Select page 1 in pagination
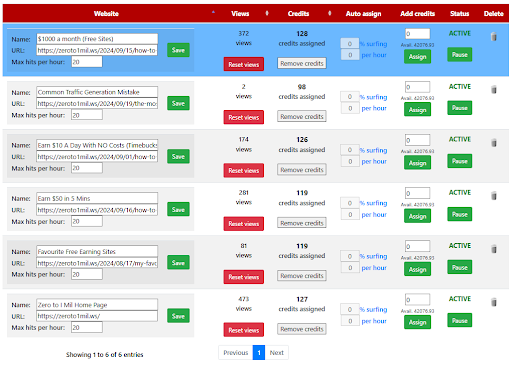Image resolution: width=512 pixels, height=367 pixels. 259,353
